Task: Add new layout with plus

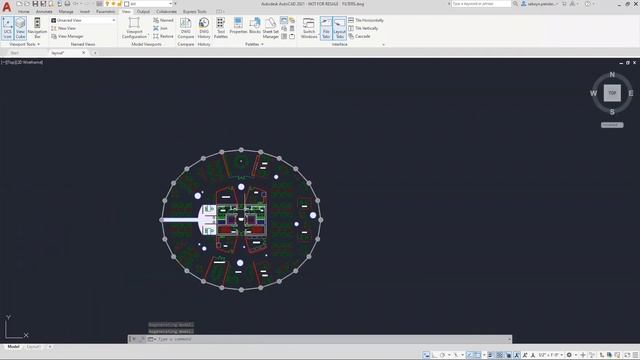Action: click(50, 347)
